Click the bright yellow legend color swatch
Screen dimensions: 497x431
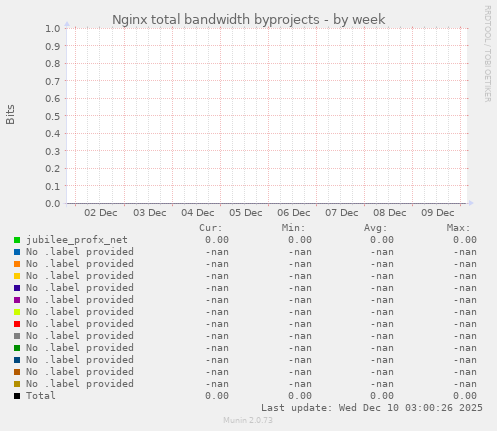[17, 276]
